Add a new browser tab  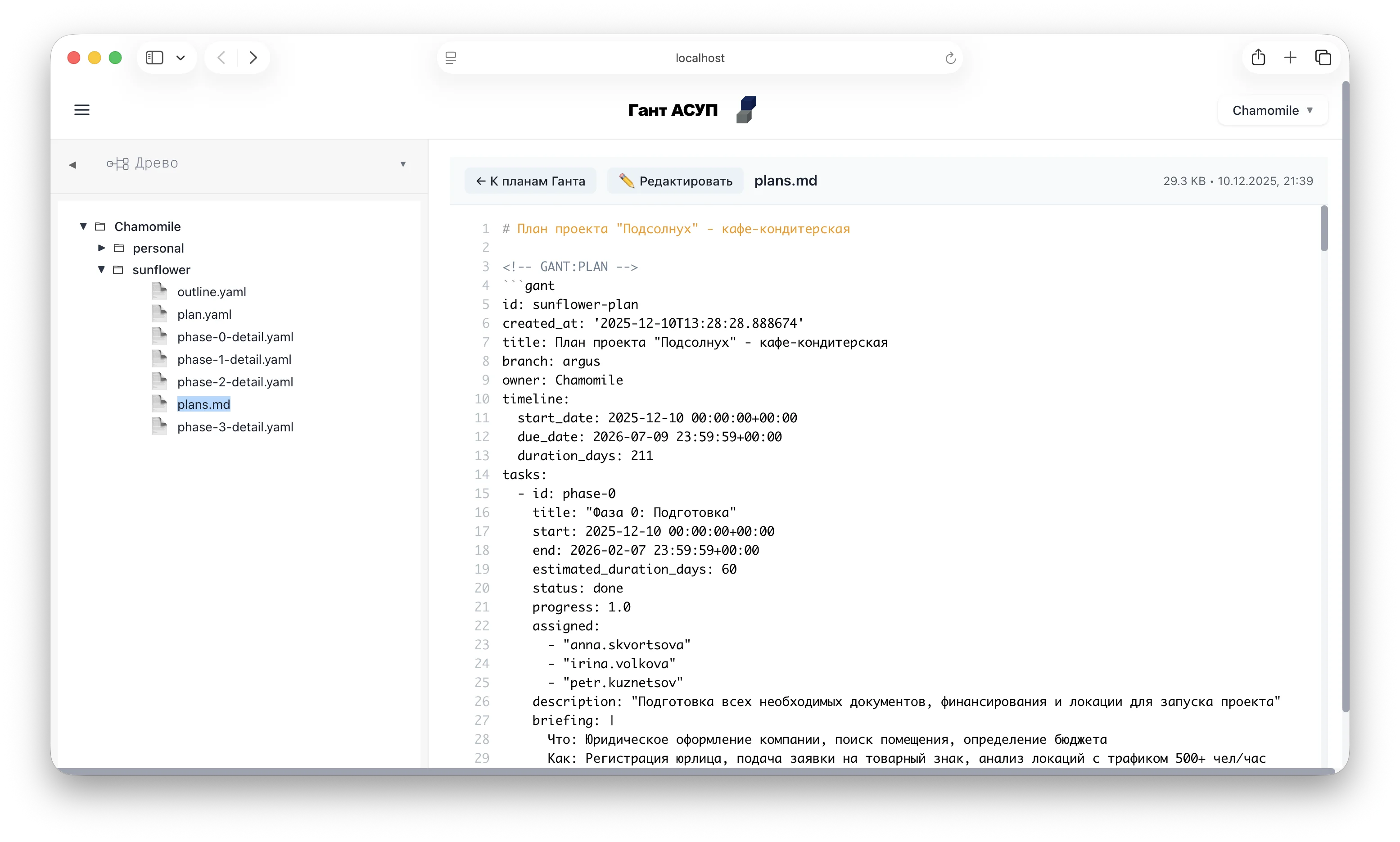[x=1290, y=58]
